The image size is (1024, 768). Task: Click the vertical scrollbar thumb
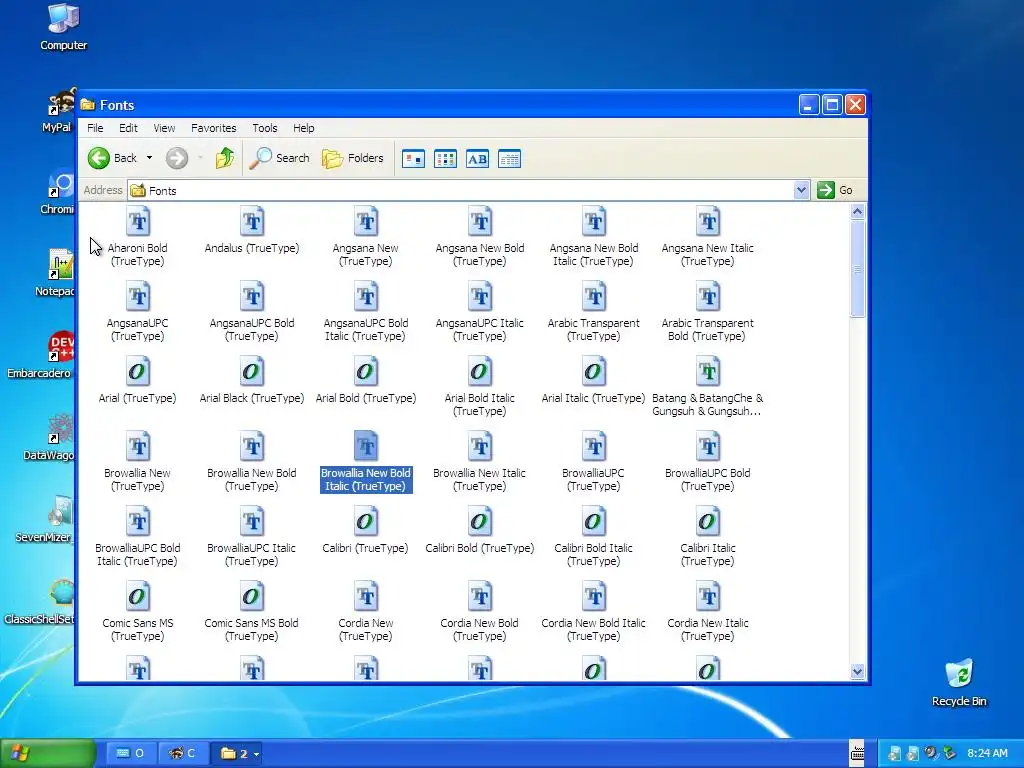pos(857,269)
